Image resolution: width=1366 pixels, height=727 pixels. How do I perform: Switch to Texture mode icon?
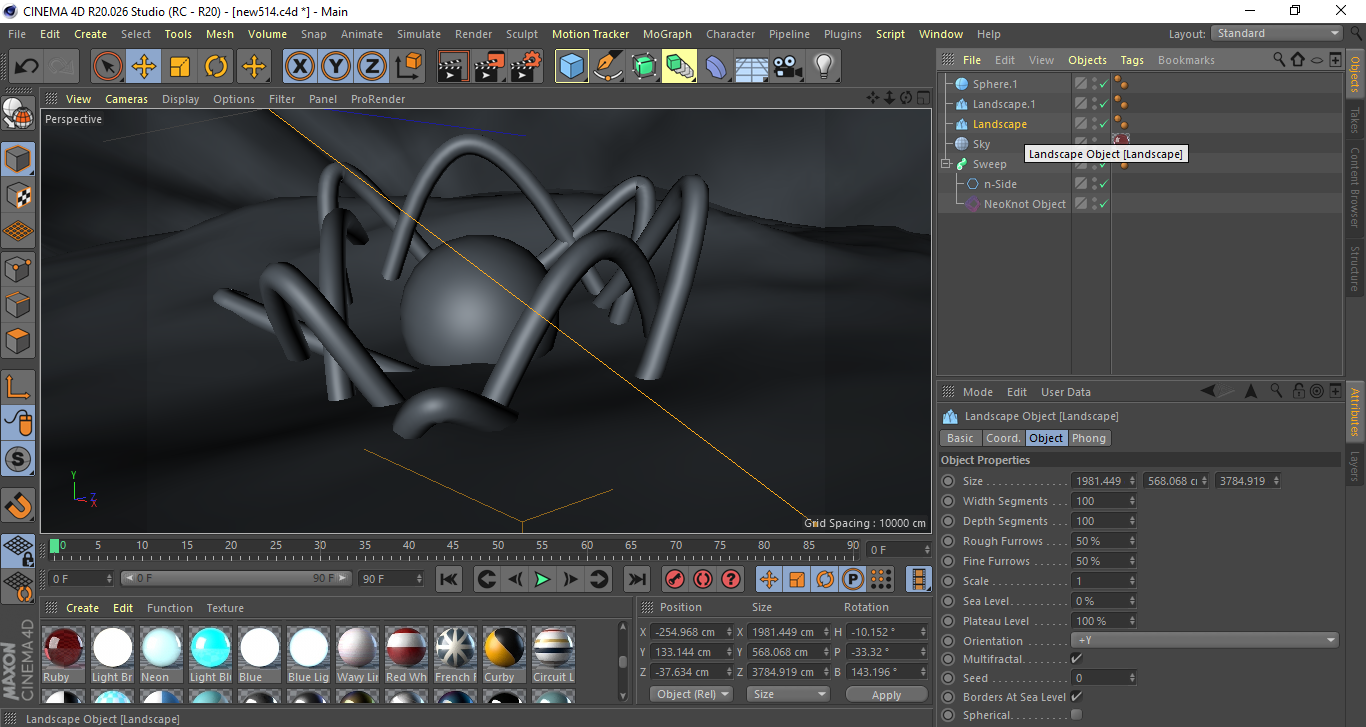point(18,196)
